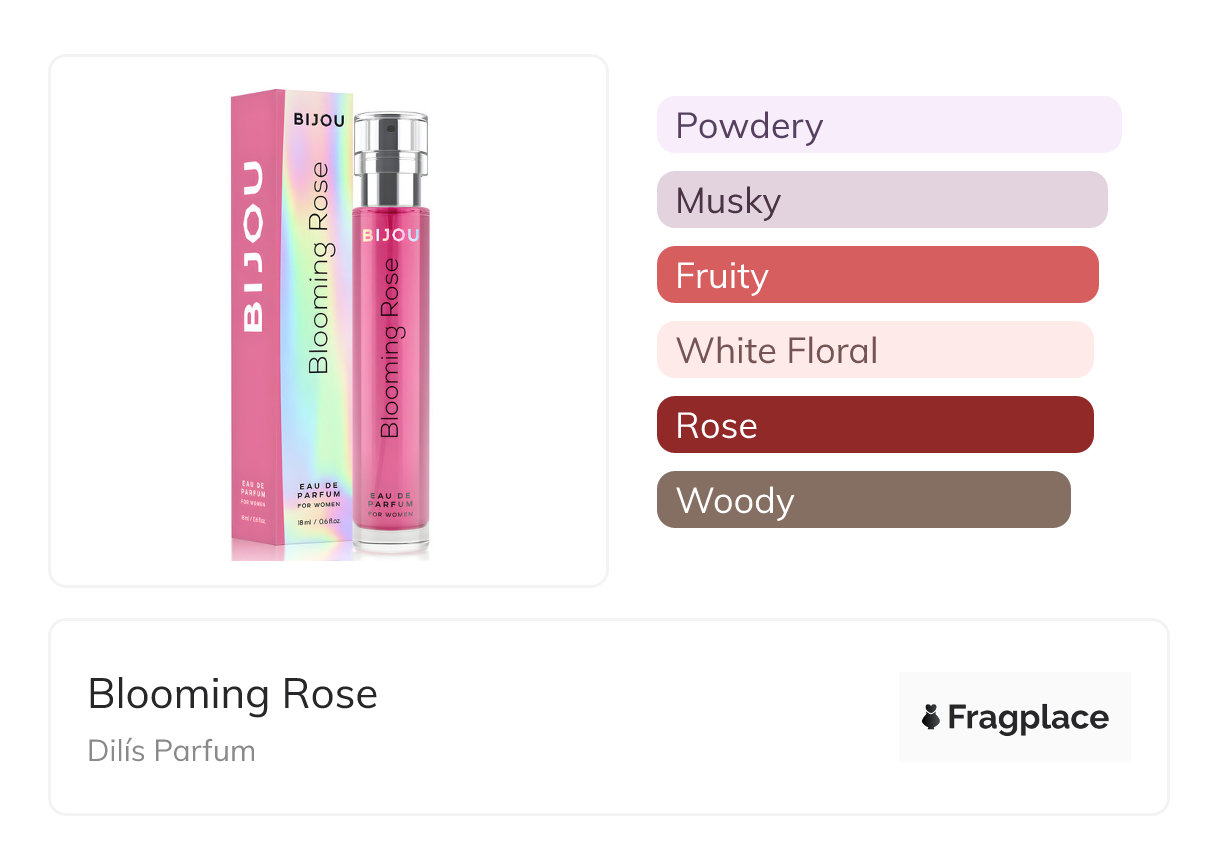The width and height of the screenshot is (1218, 864).
Task: Click 'Blooming Rose' text on the holographic box
Action: tap(319, 268)
